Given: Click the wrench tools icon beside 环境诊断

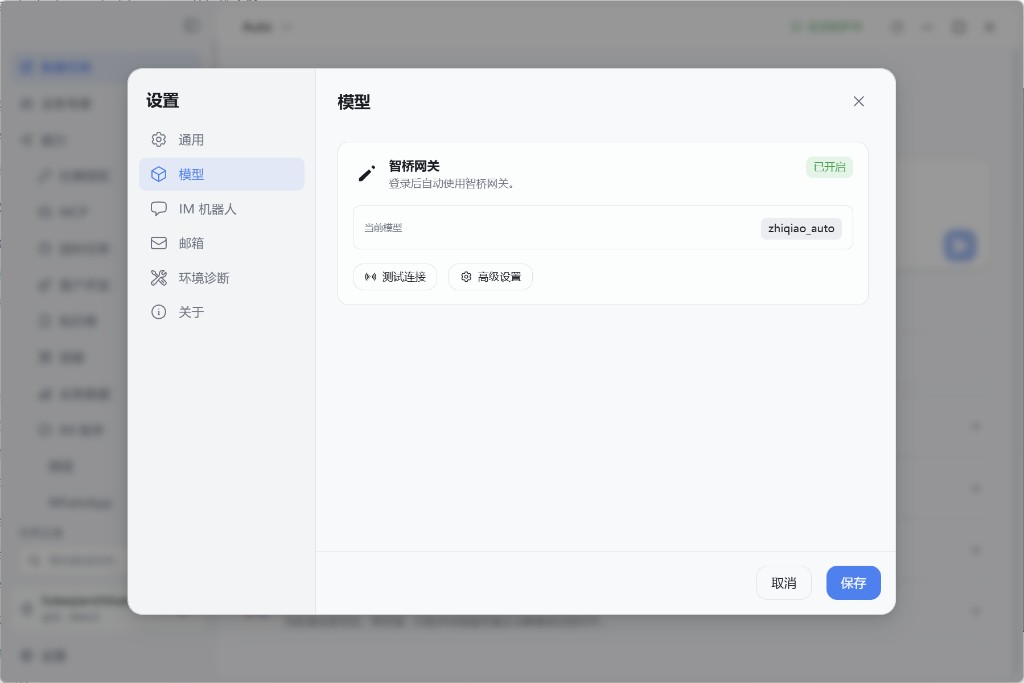Looking at the screenshot, I should pos(159,278).
